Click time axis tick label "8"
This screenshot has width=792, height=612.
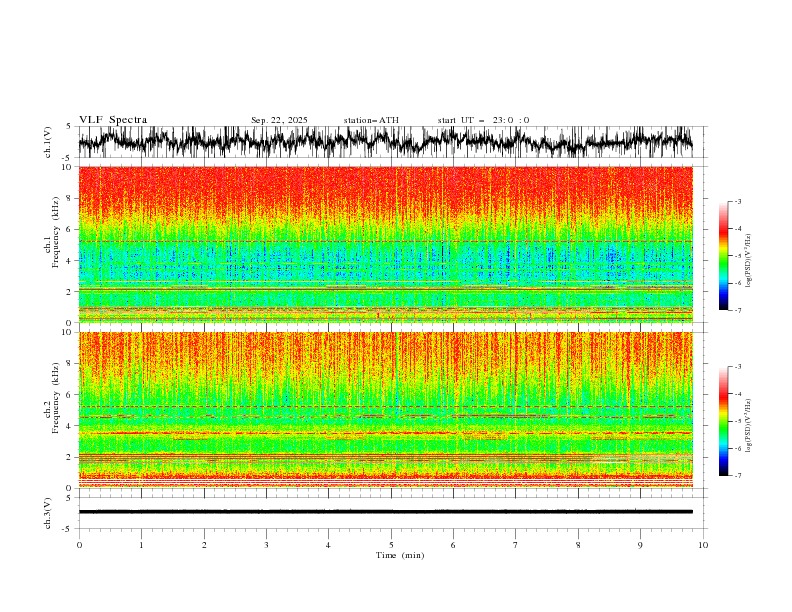[578, 545]
